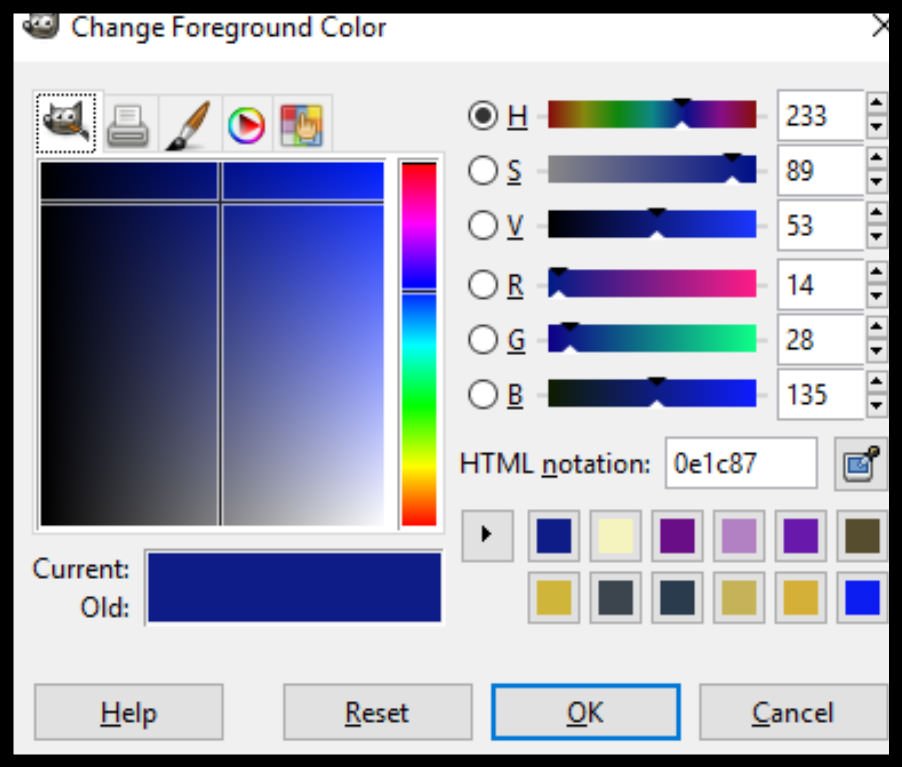This screenshot has width=902, height=767.
Task: Click the Hue slider bar
Action: pyautogui.click(x=652, y=114)
